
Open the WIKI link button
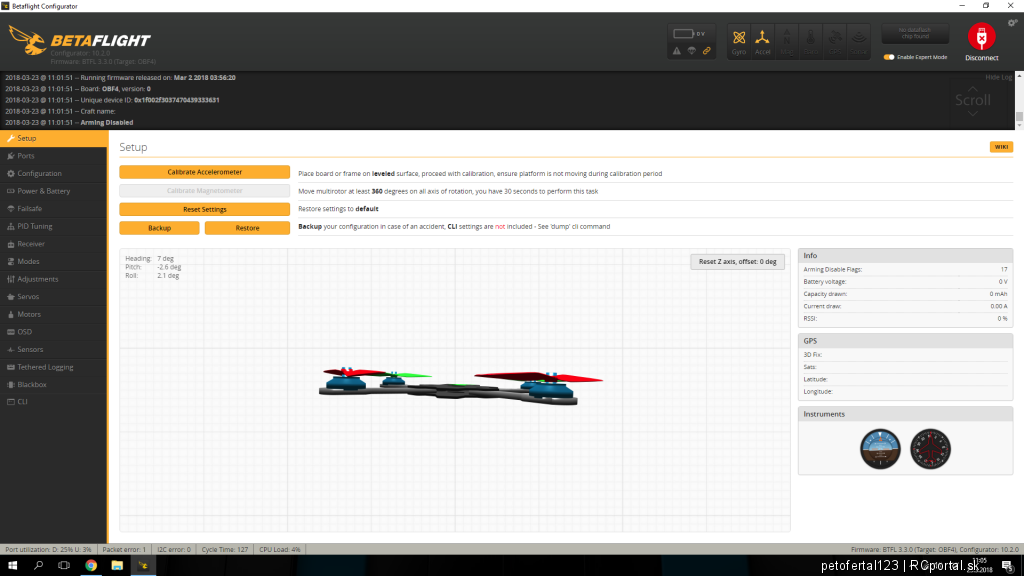coord(1001,147)
